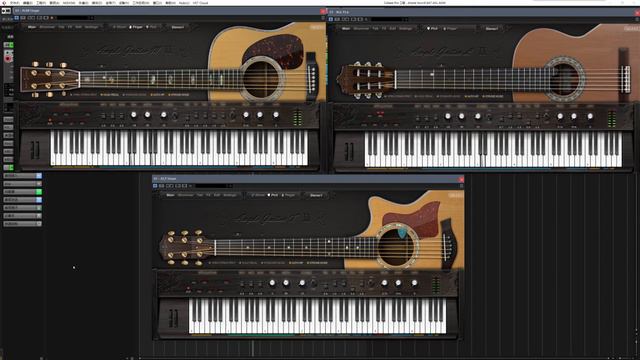
Task: Click last white knob on the nylon guitar control panel
Action: pyautogui.click(x=590, y=116)
